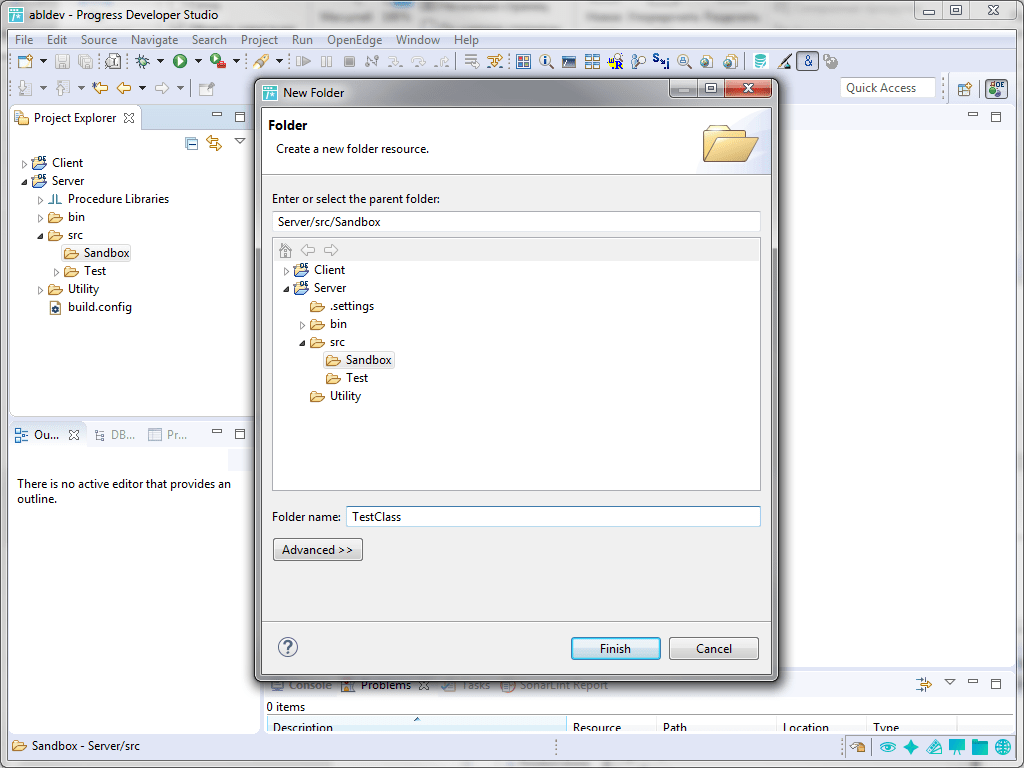Select Sandbox folder in dialog tree
This screenshot has height=768, width=1024.
pyautogui.click(x=359, y=360)
